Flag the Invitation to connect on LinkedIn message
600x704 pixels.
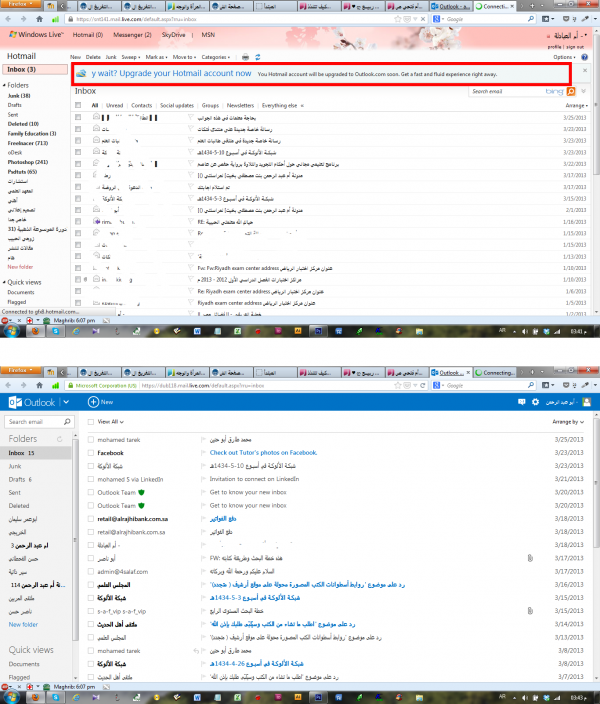pos(203,479)
